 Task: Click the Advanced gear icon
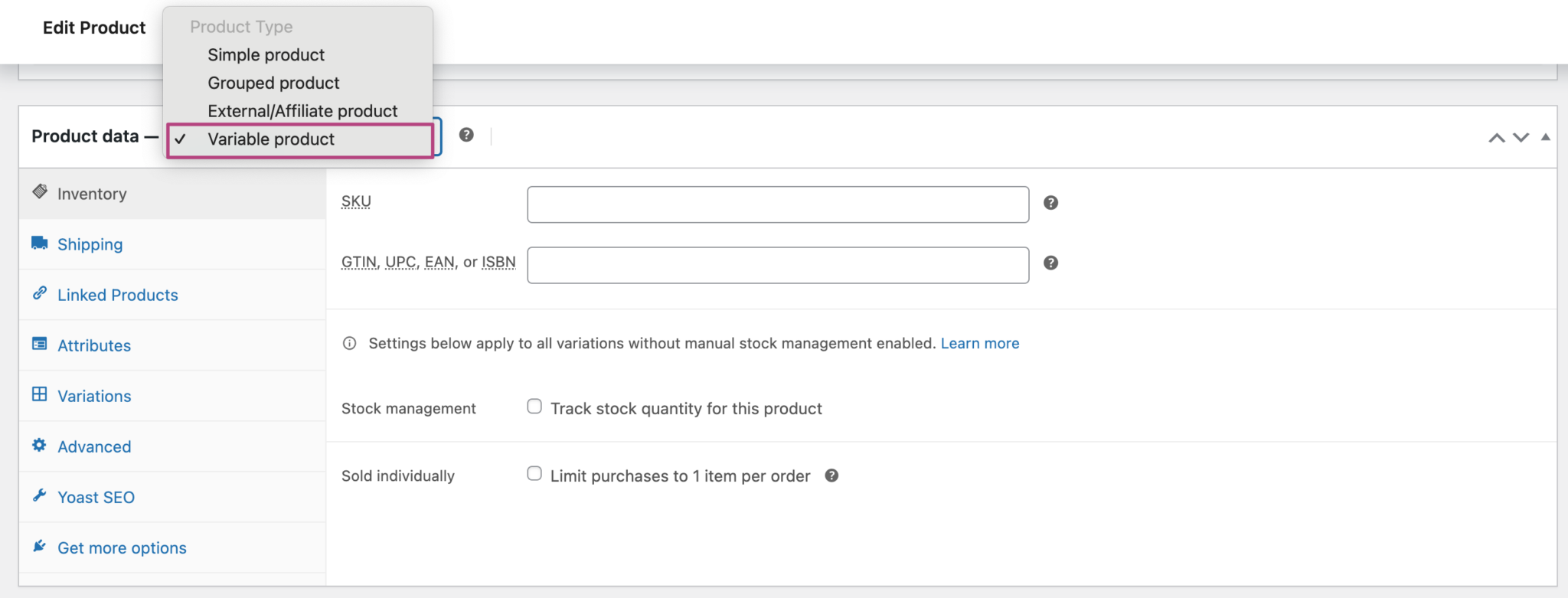click(40, 445)
